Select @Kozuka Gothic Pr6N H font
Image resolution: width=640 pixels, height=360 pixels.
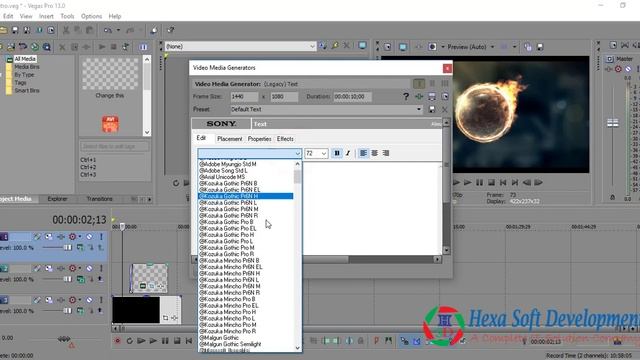tap(246, 196)
